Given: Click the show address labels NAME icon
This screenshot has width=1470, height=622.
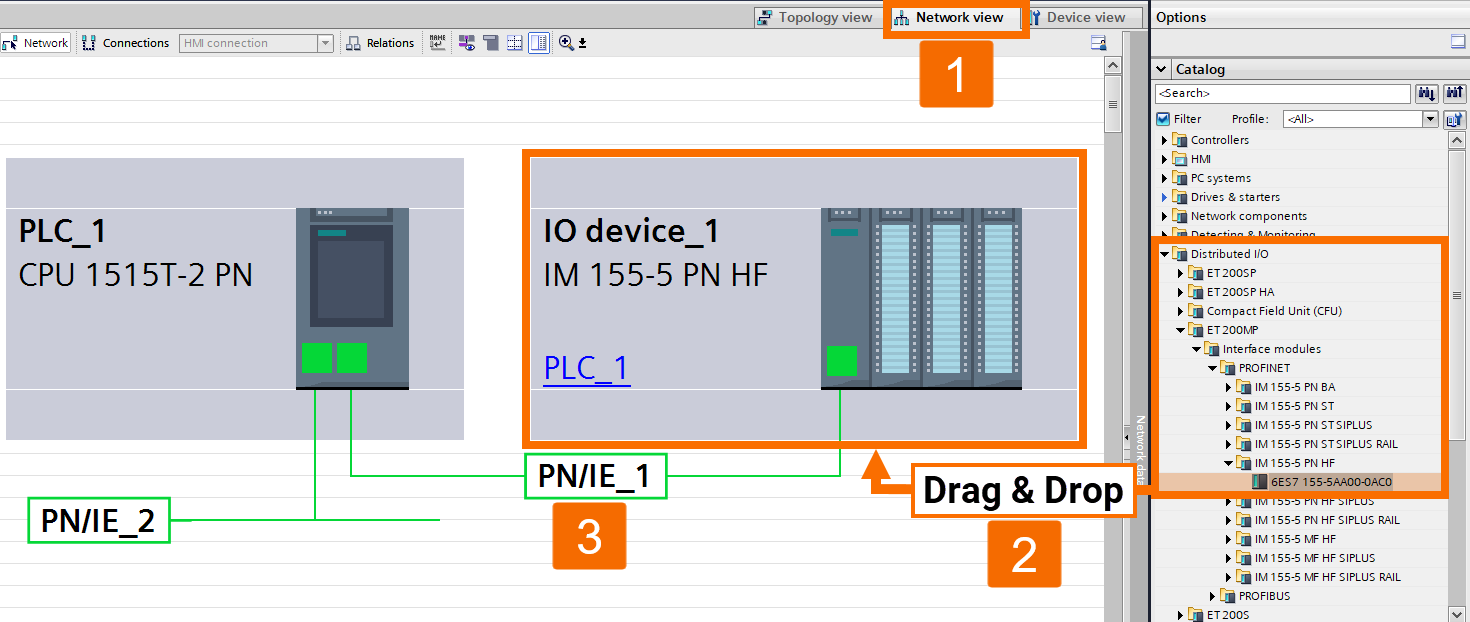Looking at the screenshot, I should [437, 43].
